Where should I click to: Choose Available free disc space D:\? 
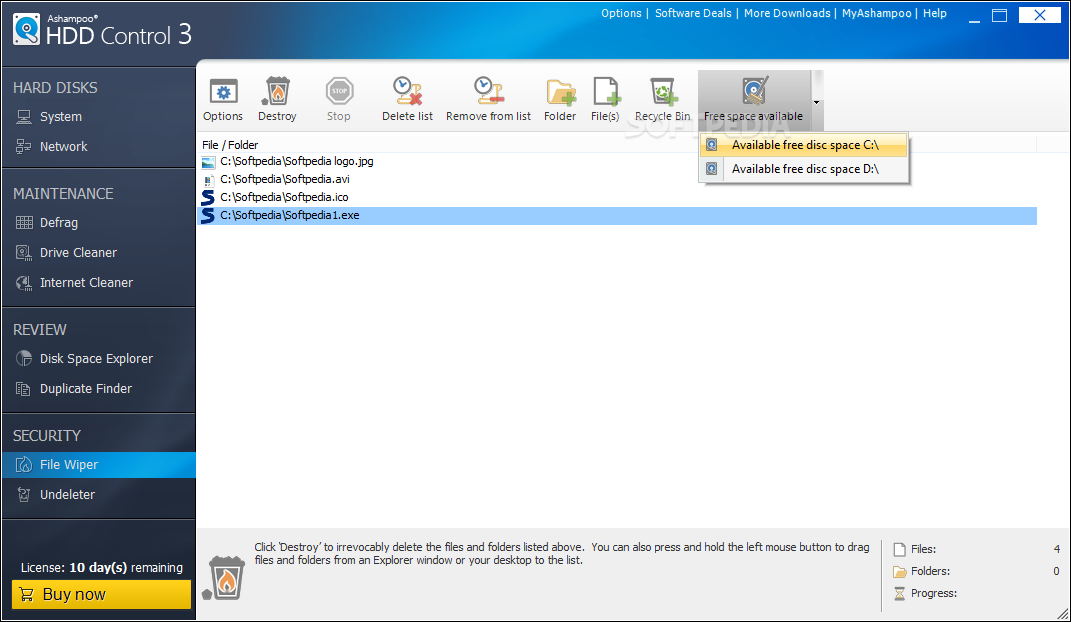click(804, 169)
